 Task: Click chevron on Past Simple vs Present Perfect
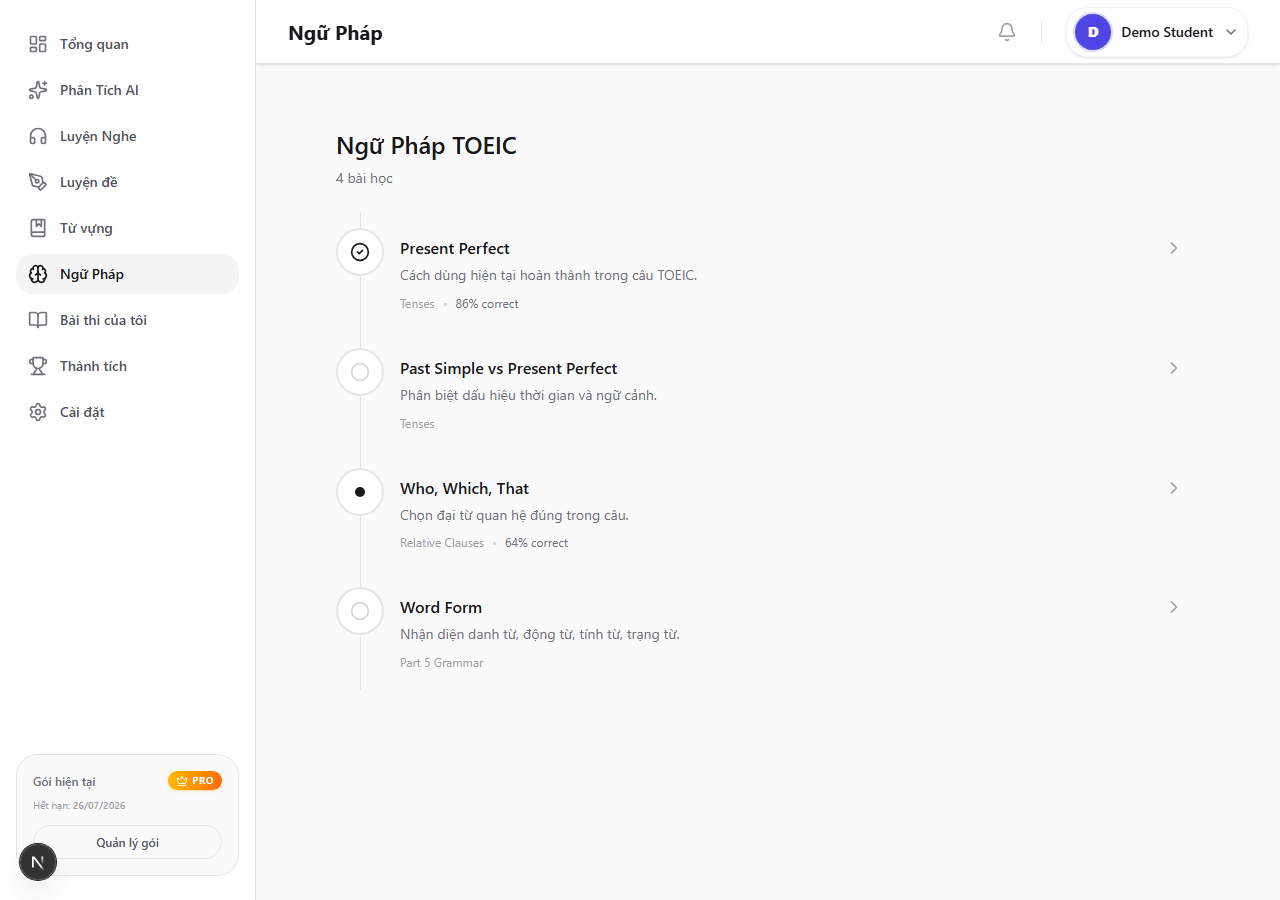point(1174,368)
